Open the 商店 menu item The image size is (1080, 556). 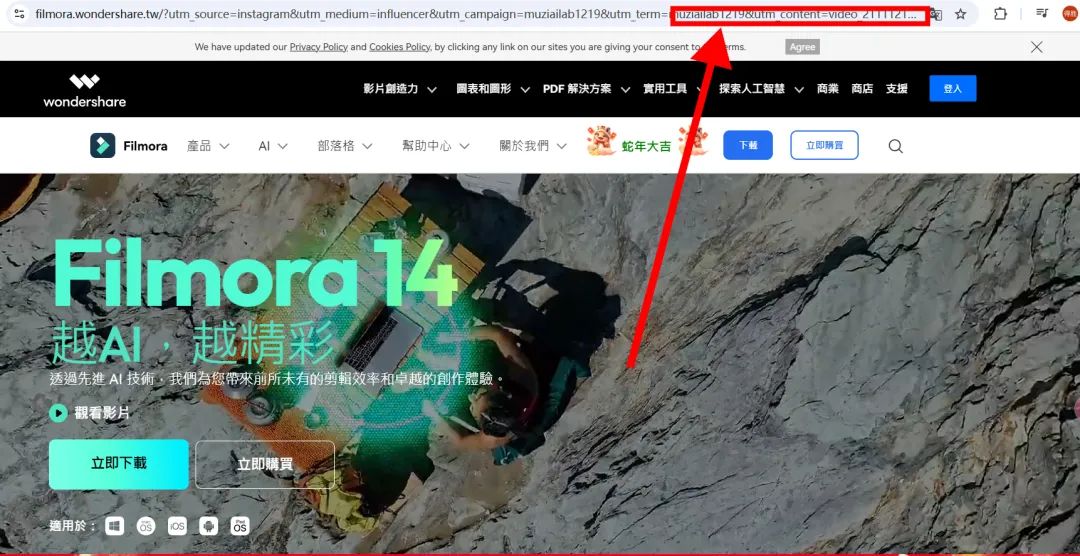[862, 89]
